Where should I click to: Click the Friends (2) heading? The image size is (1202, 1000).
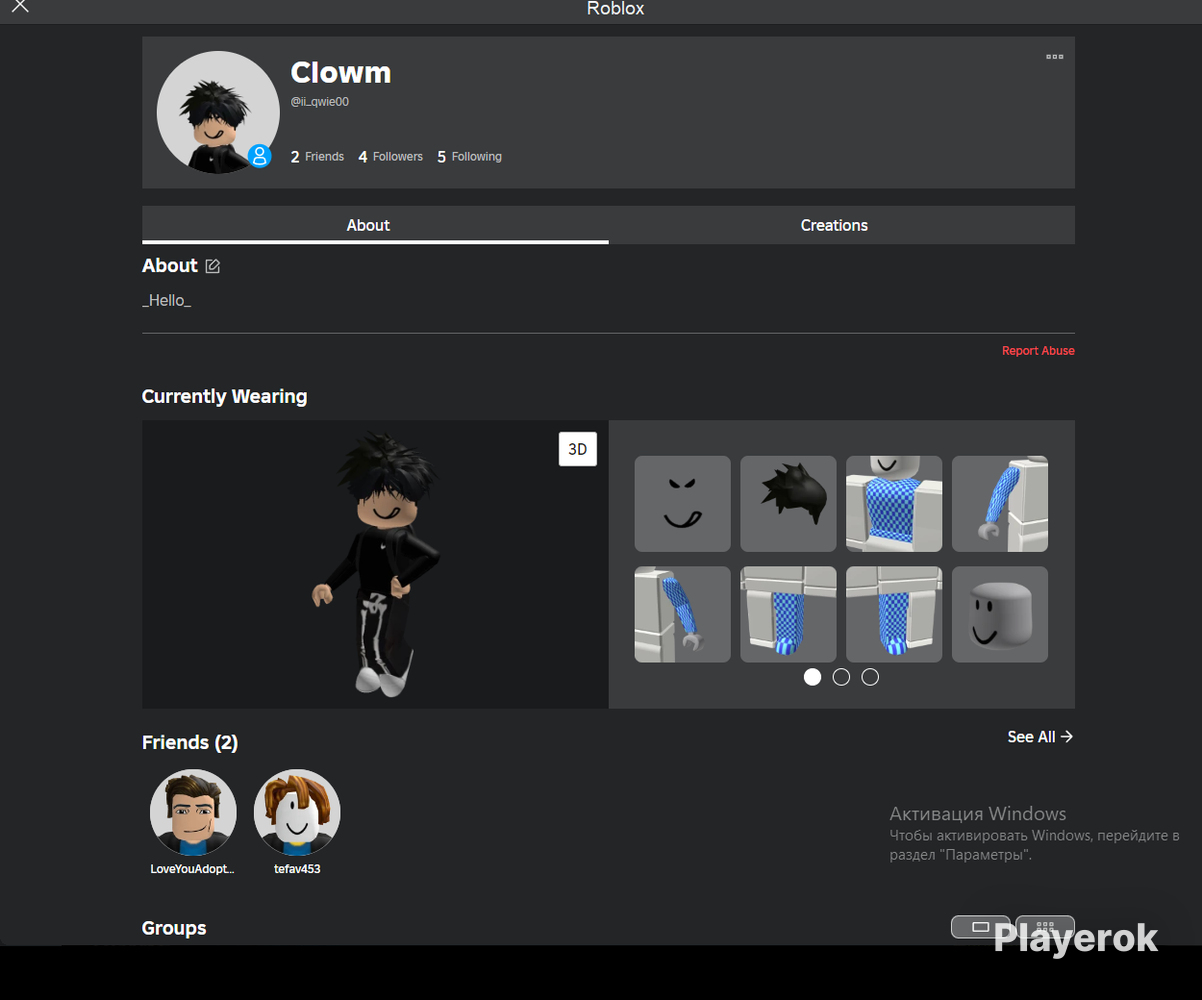pyautogui.click(x=190, y=742)
